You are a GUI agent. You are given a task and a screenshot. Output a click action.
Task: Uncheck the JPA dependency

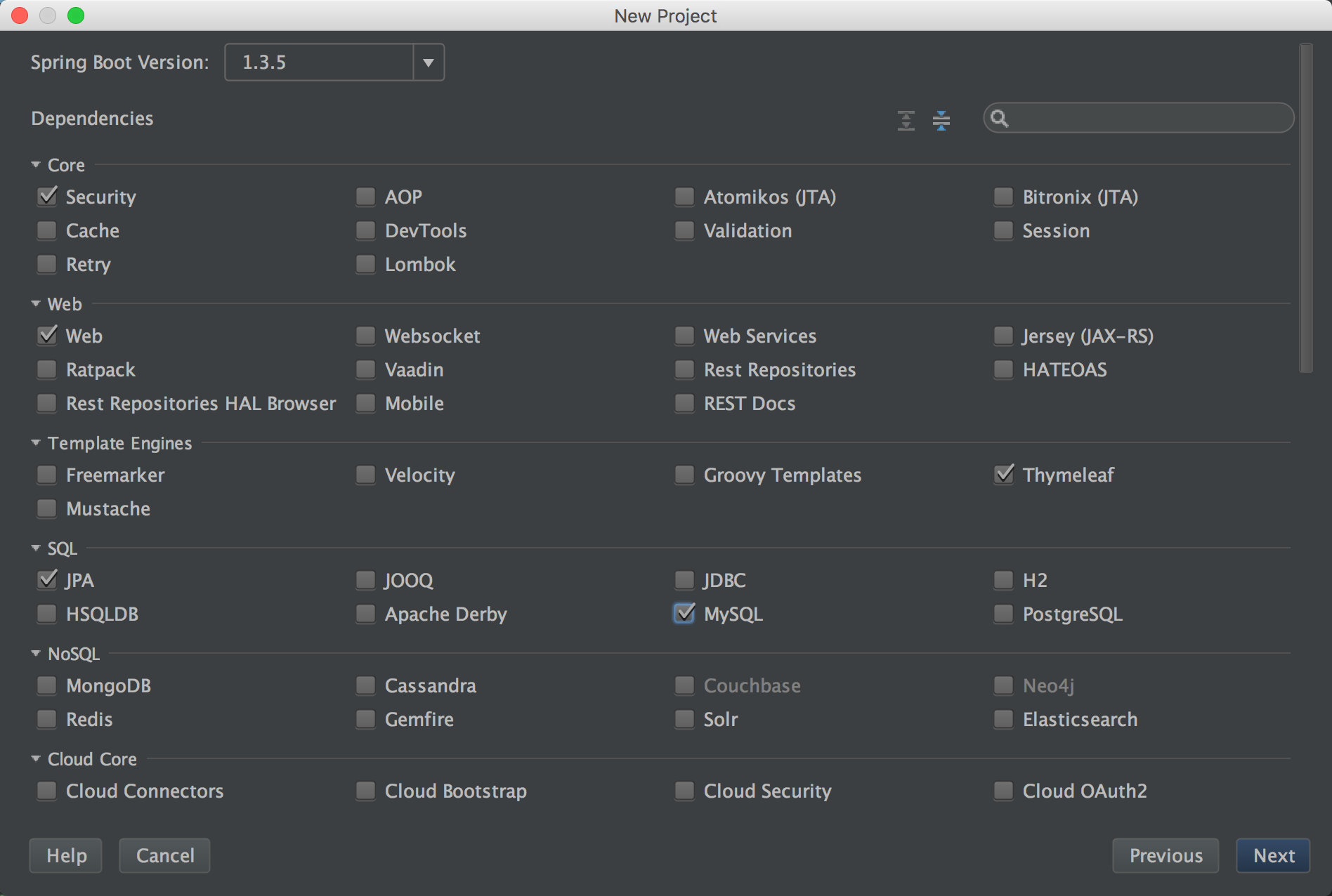point(47,579)
